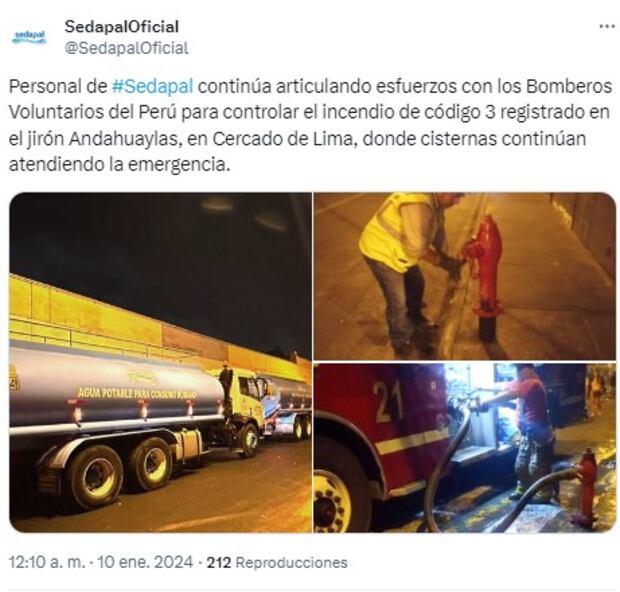
Task: Click the small hydrant beside fire truck
Action: point(586,486)
